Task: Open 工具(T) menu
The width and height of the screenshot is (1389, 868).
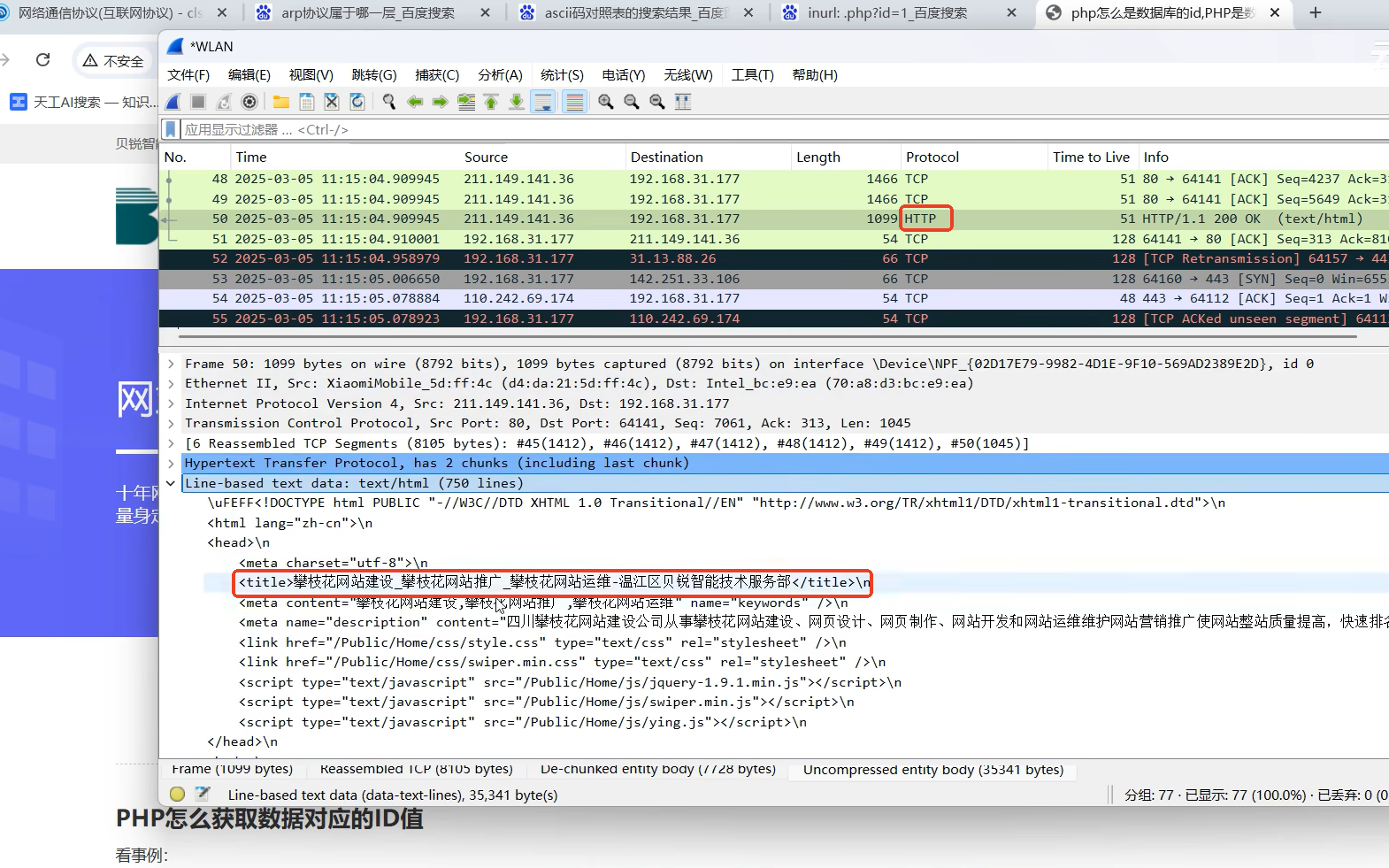Action: pos(752,74)
